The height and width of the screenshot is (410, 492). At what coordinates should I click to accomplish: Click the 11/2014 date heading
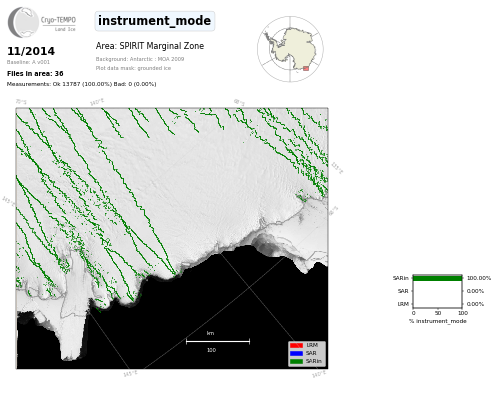click(31, 51)
